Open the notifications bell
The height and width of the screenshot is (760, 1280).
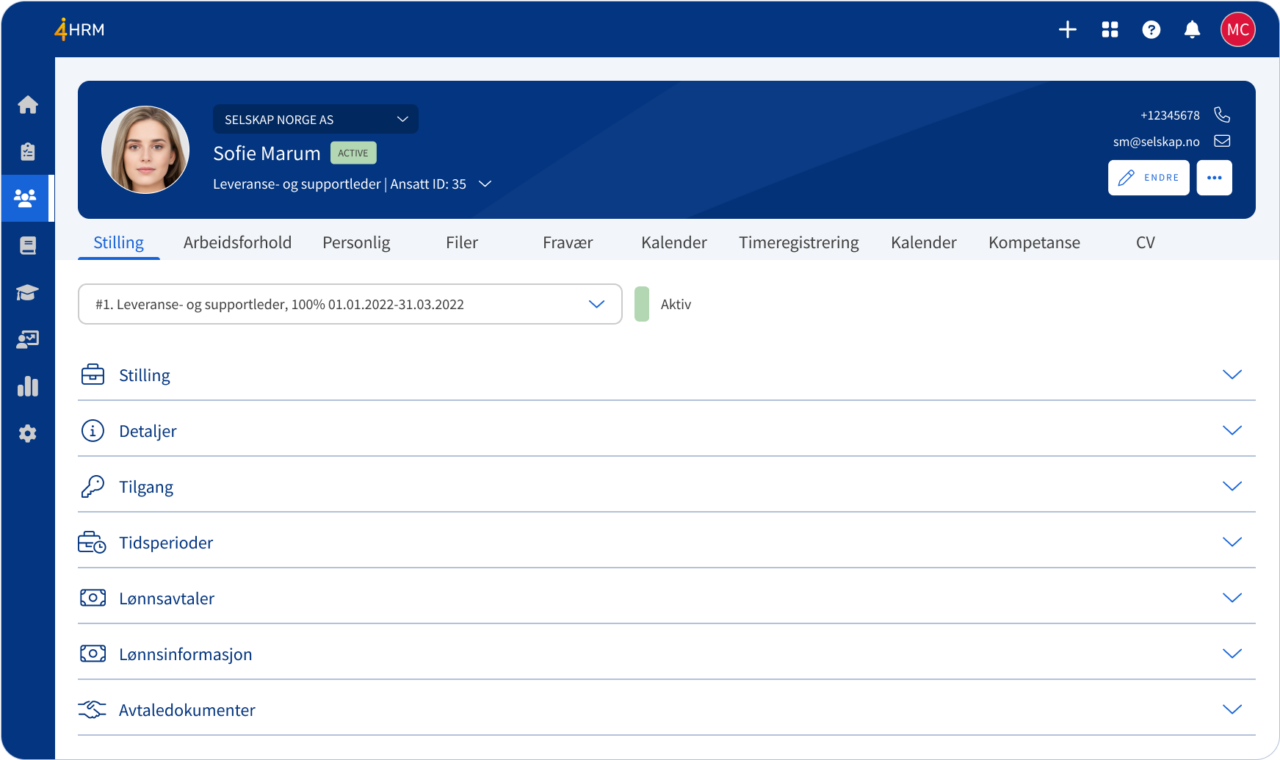pos(1192,29)
